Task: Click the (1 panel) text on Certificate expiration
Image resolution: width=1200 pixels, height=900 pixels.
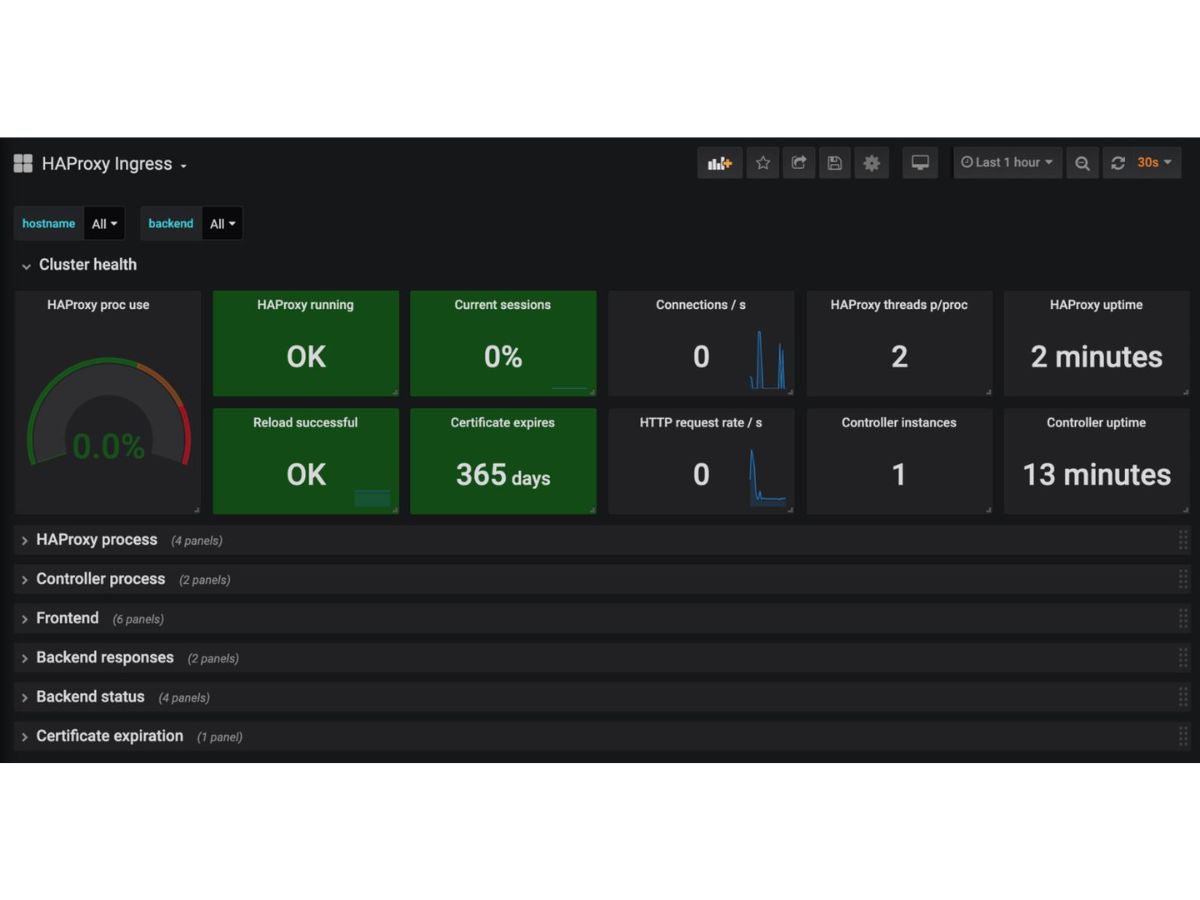Action: 220,737
